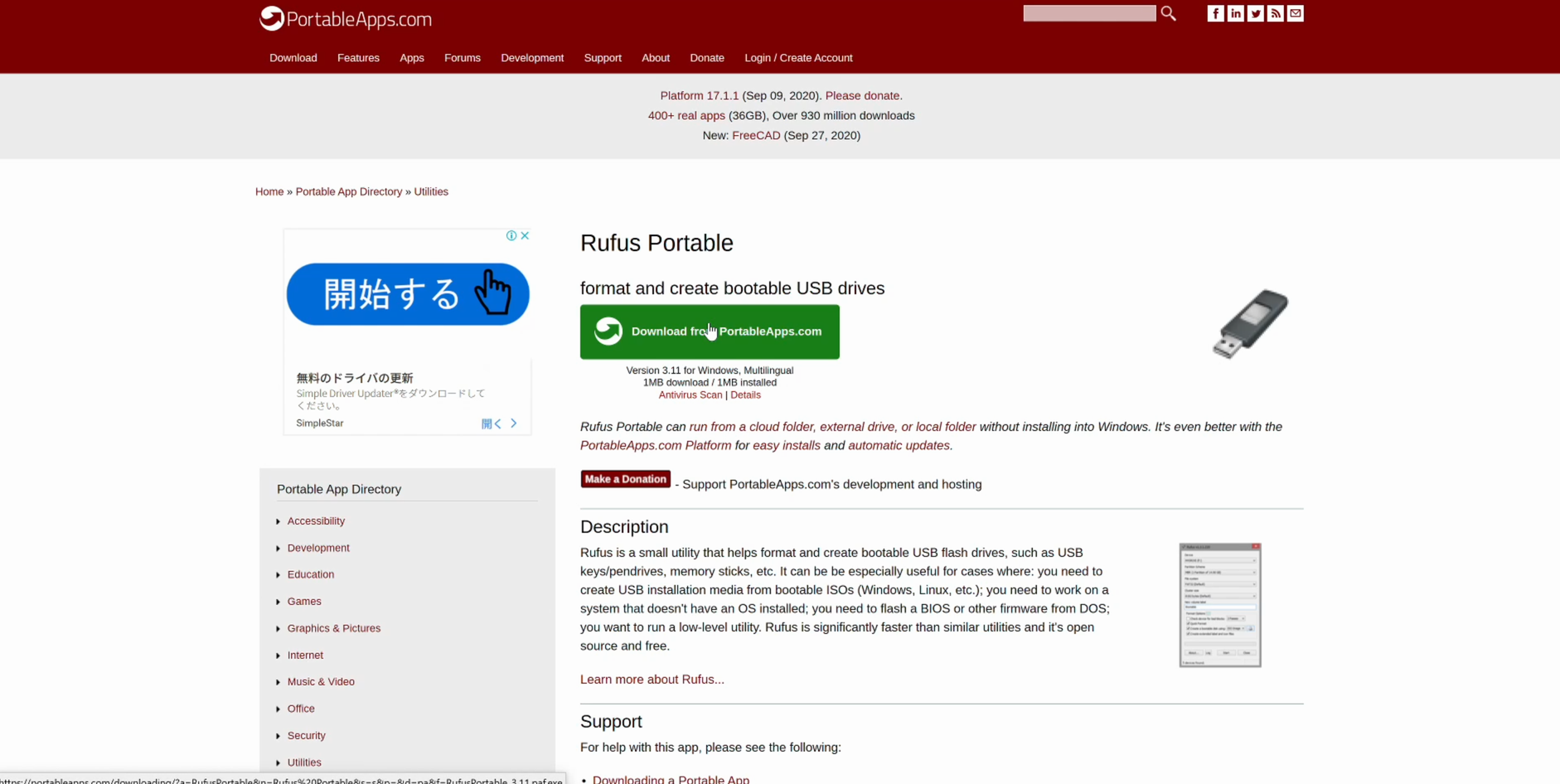Image resolution: width=1560 pixels, height=784 pixels.
Task: Open Downloading a Portable App link
Action: 671,779
